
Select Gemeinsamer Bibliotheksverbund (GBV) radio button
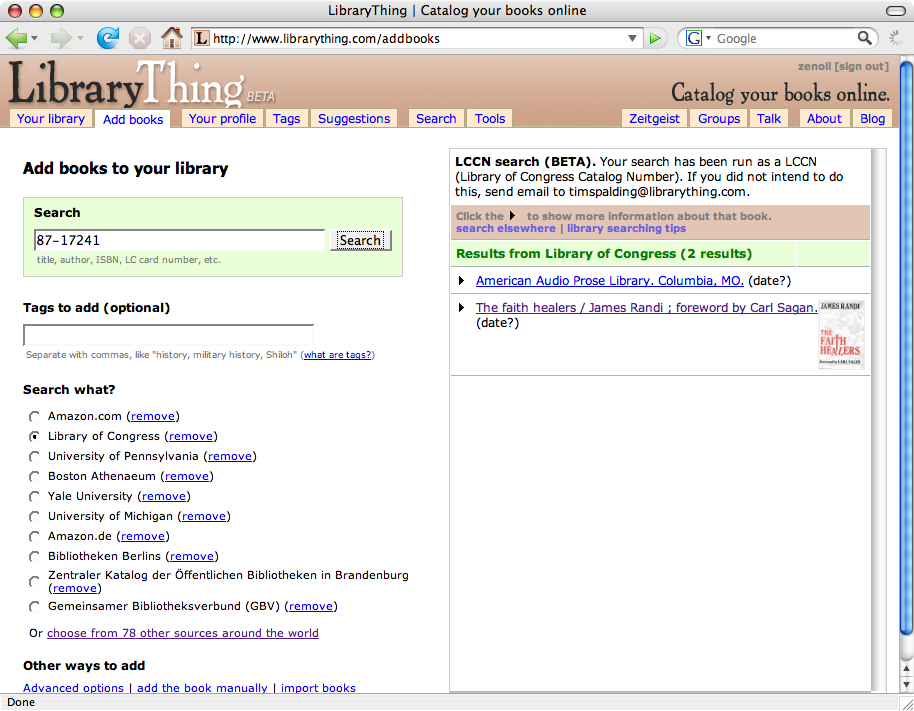[34, 606]
